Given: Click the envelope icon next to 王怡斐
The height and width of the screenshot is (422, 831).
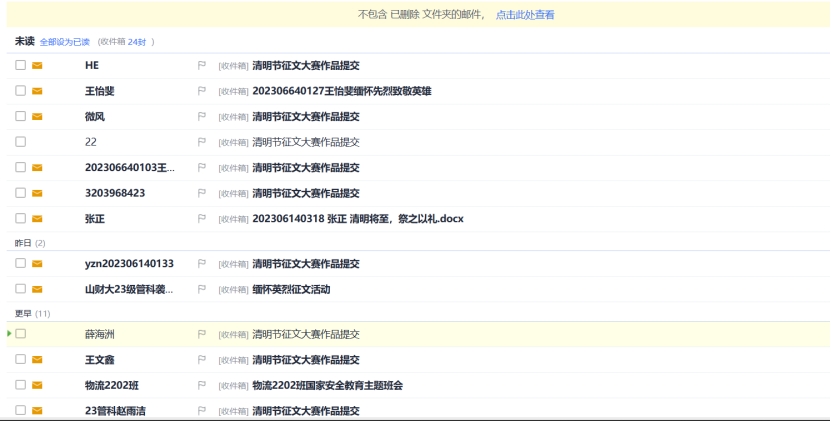Looking at the screenshot, I should tap(37, 91).
